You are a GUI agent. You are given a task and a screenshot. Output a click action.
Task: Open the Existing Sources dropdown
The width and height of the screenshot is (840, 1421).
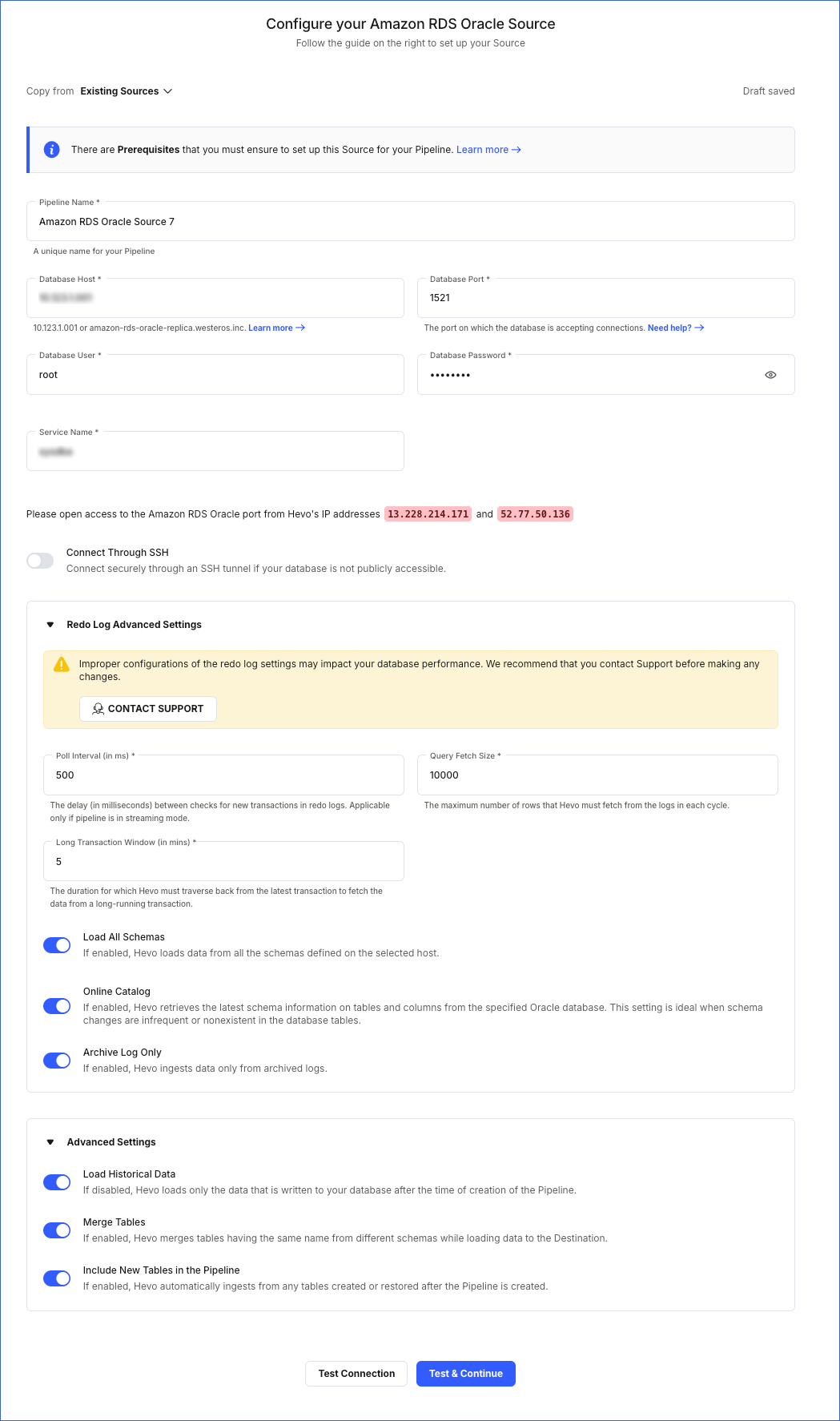127,91
